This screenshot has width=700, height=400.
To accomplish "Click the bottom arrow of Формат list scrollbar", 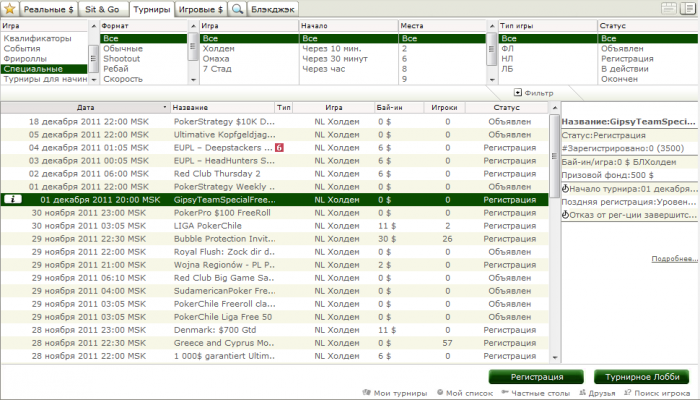I will point(193,79).
